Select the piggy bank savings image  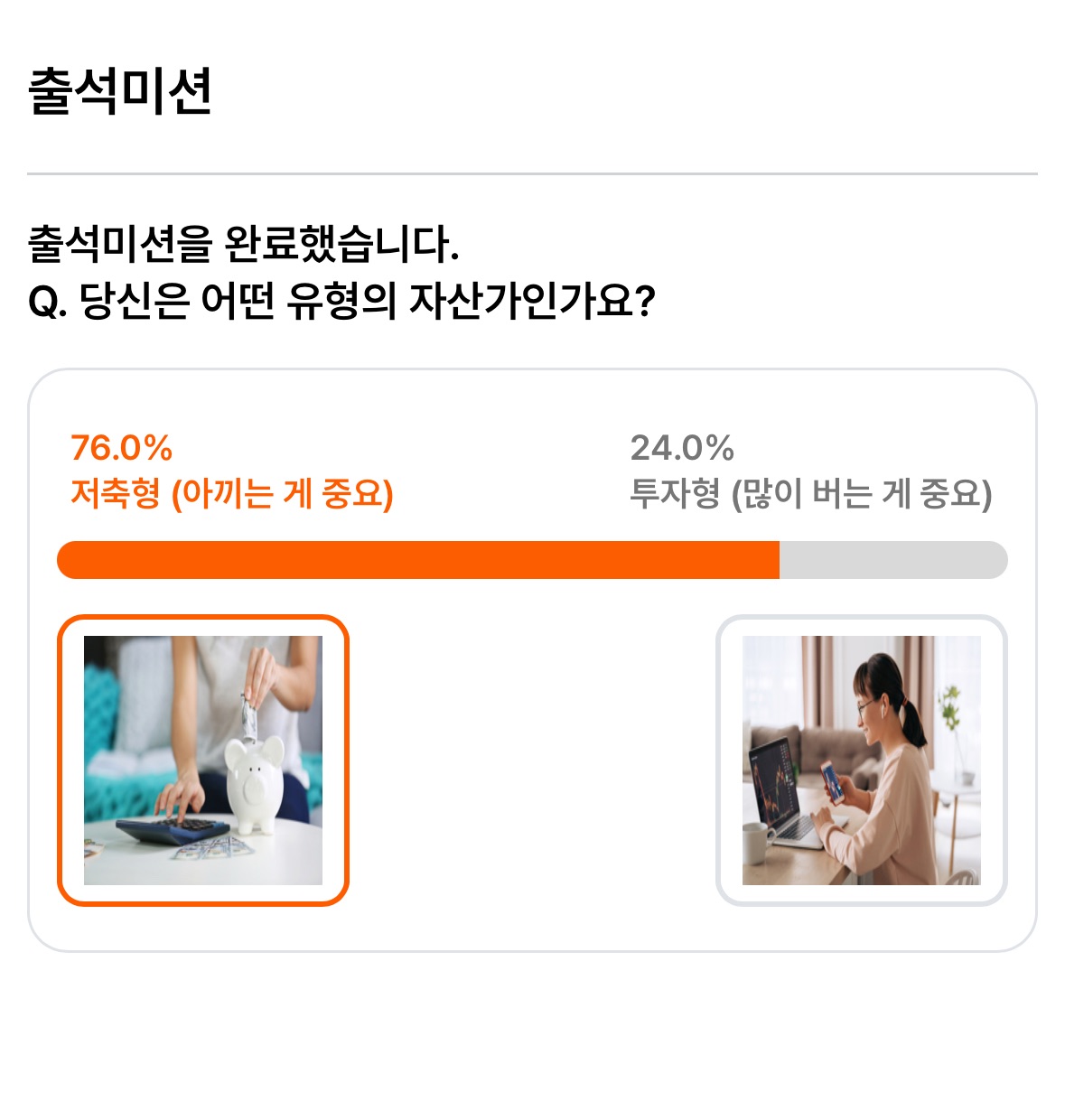203,761
